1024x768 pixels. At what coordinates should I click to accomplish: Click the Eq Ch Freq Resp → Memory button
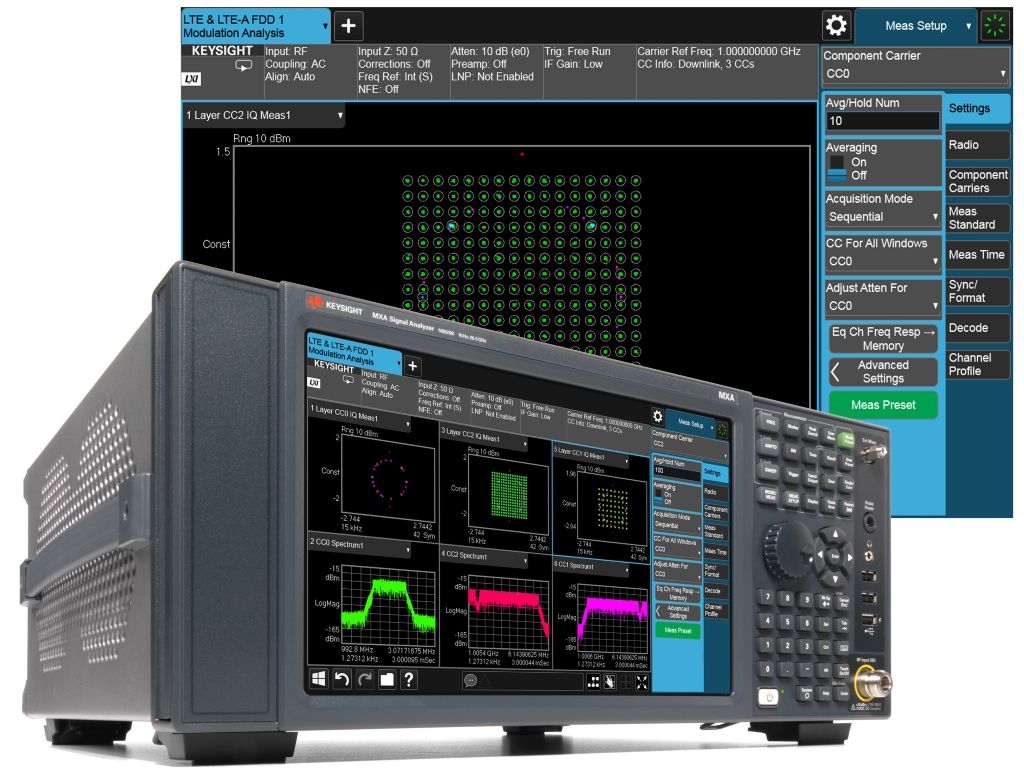click(883, 338)
